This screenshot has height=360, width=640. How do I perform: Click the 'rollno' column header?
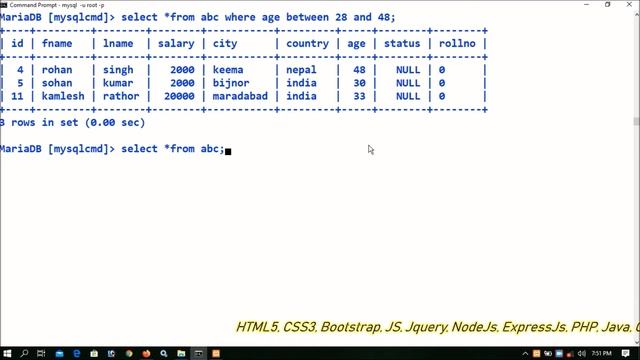tap(457, 43)
